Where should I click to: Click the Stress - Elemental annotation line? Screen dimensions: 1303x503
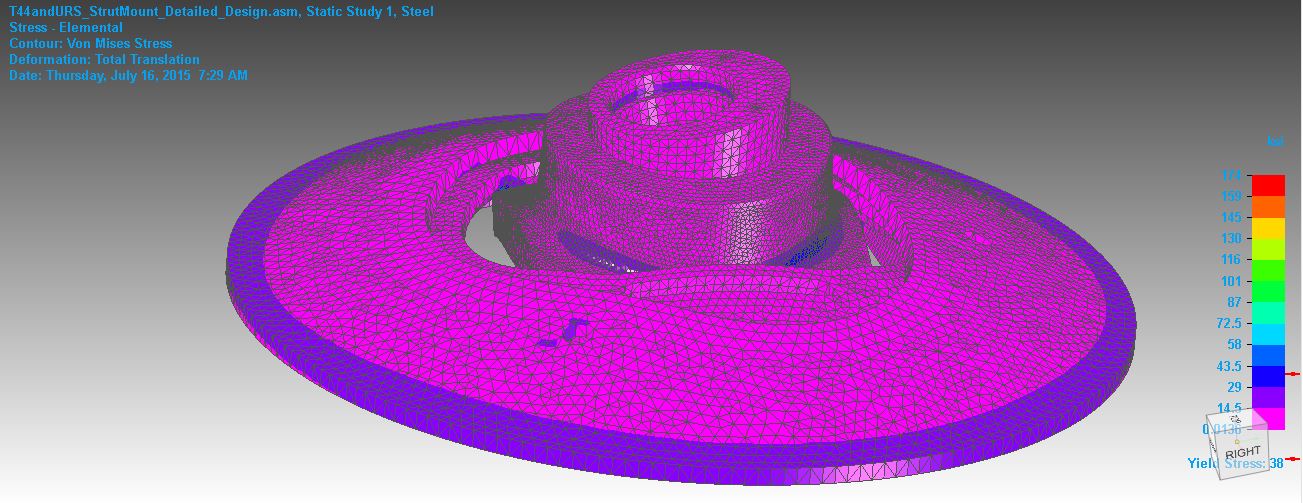point(65,27)
